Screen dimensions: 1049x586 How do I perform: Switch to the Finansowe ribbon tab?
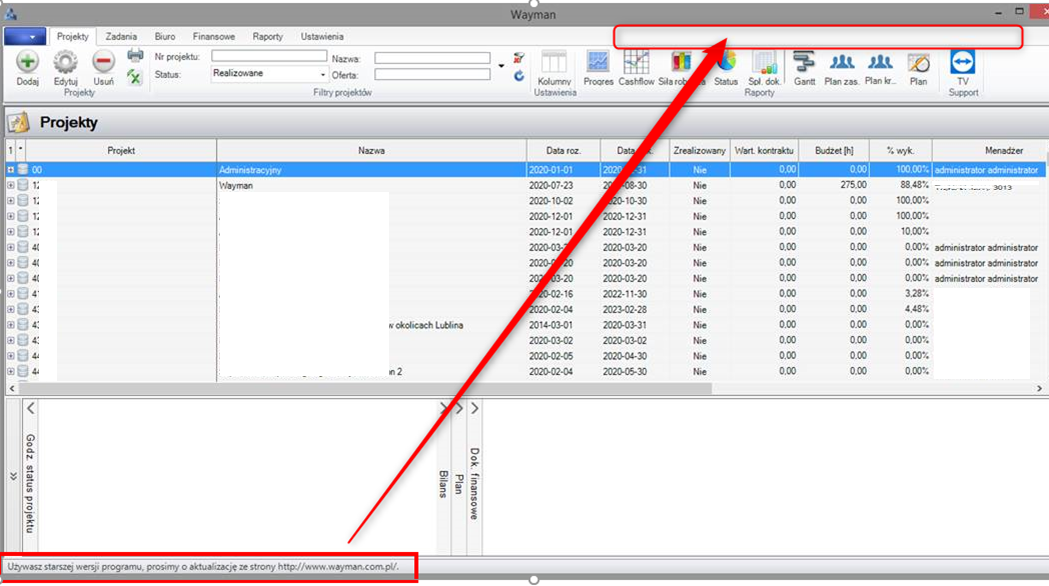(214, 37)
